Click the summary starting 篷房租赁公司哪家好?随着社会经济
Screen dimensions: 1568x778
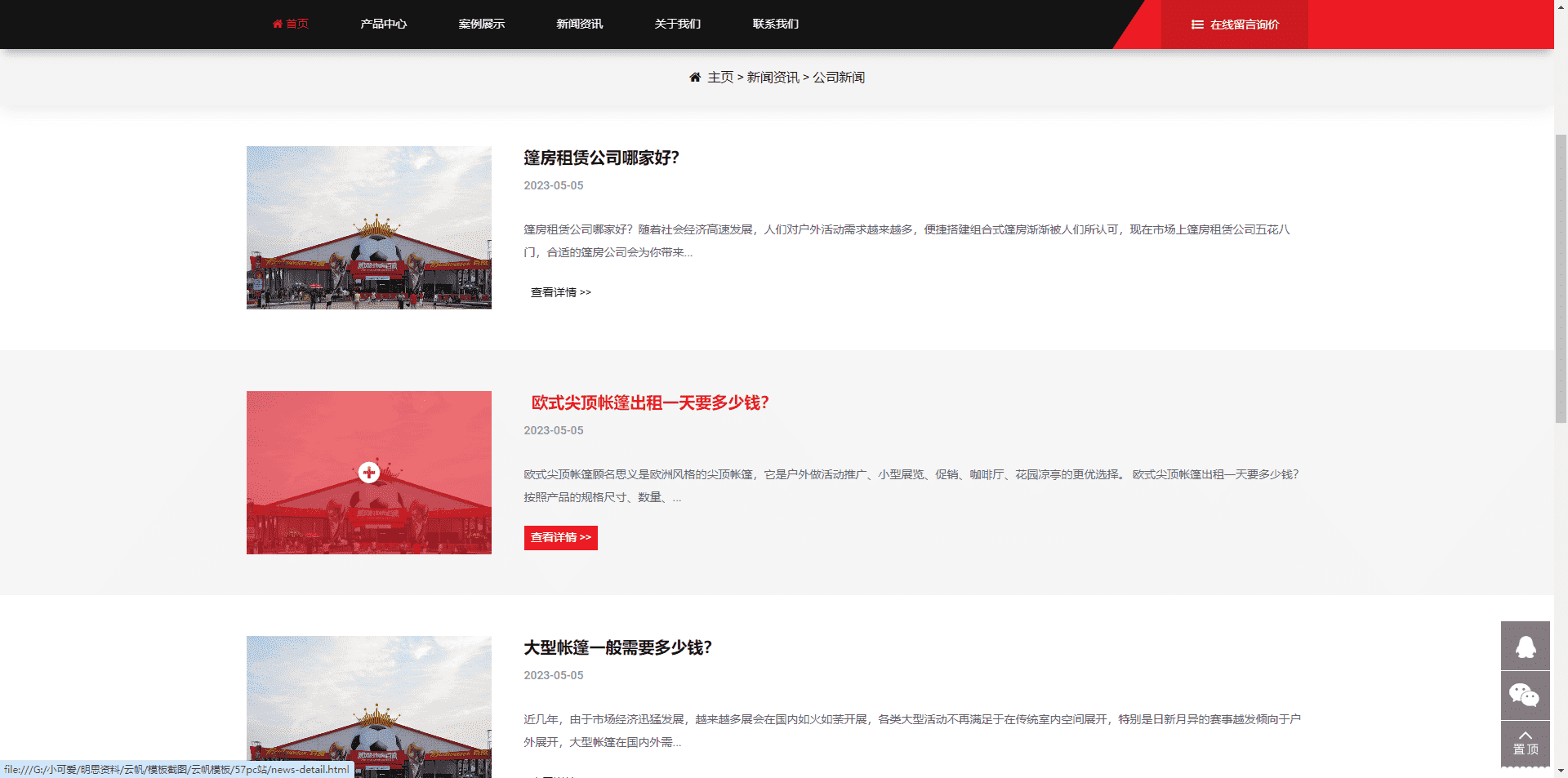coord(907,241)
